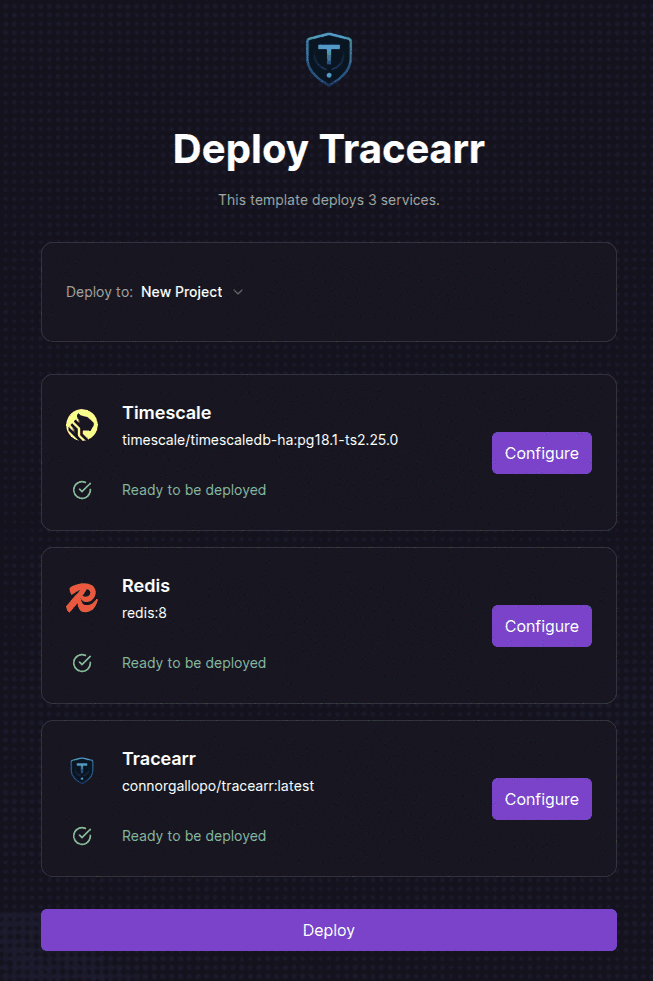Configure the Timescale service
This screenshot has width=653, height=981.
point(541,453)
